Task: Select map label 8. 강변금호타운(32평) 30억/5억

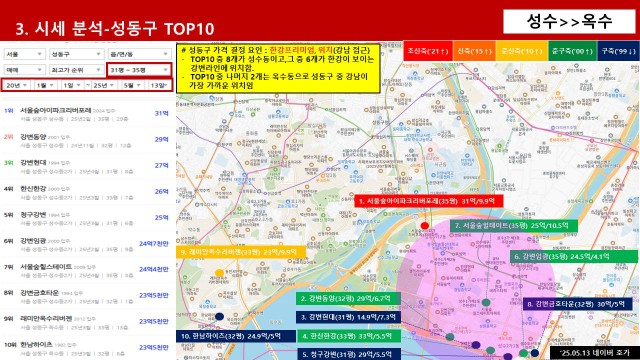Action: [577, 304]
